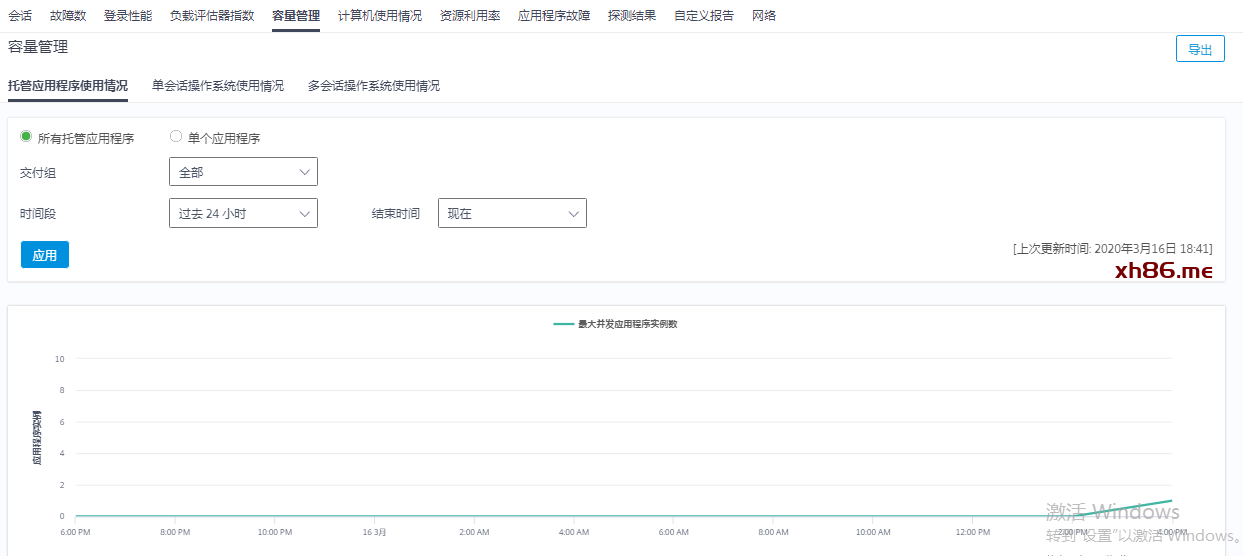Open the 自定义报告 tab
This screenshot has width=1243, height=556.
[x=704, y=16]
